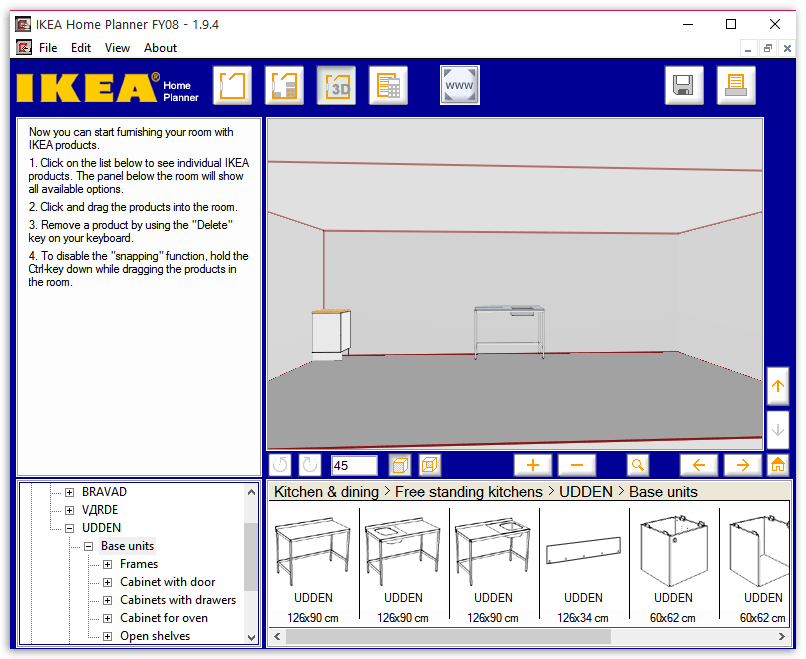Open the View menu
The height and width of the screenshot is (659, 806).
[117, 47]
